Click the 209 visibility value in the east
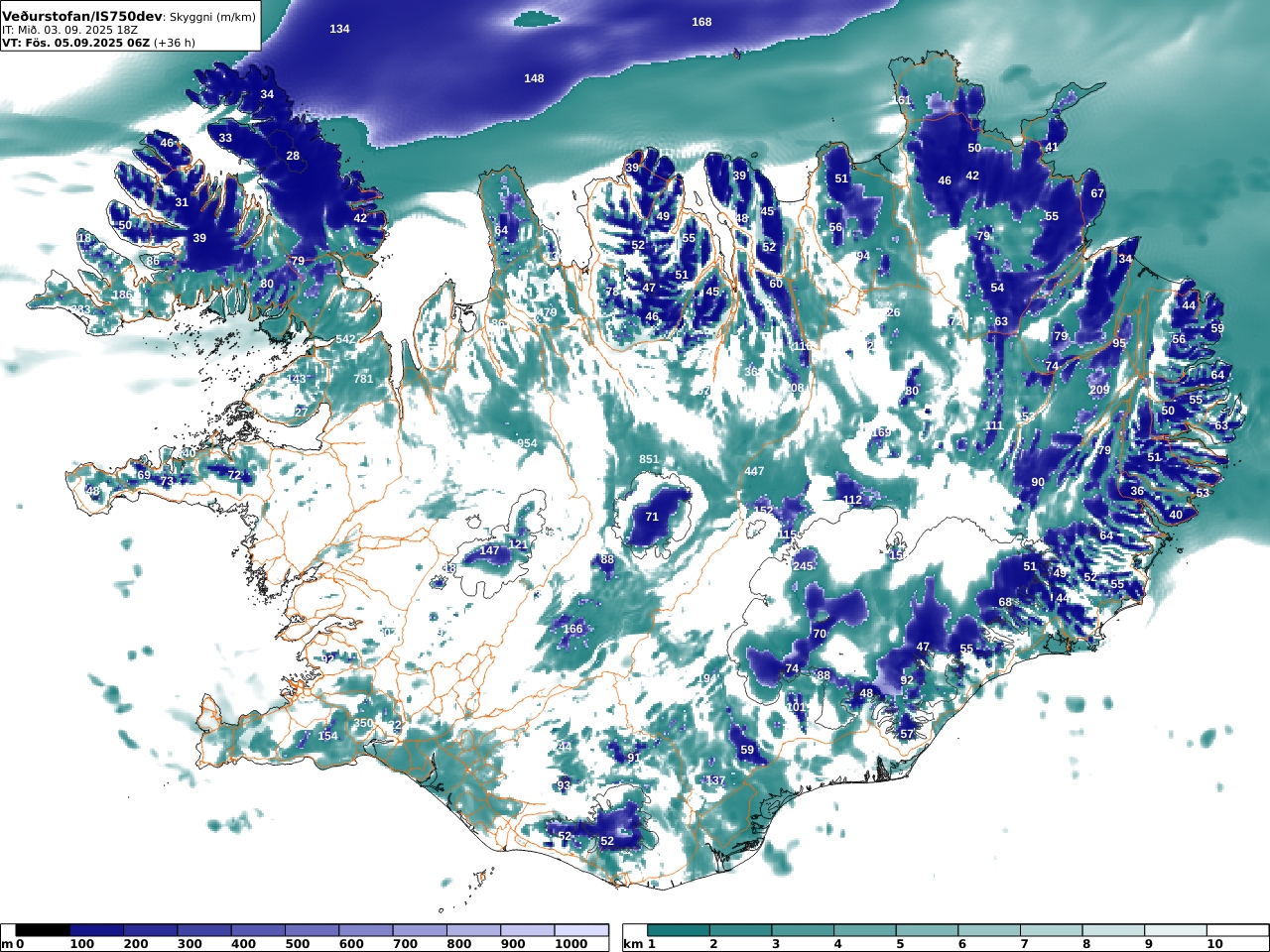Screen dimensions: 1270x952 [1099, 390]
